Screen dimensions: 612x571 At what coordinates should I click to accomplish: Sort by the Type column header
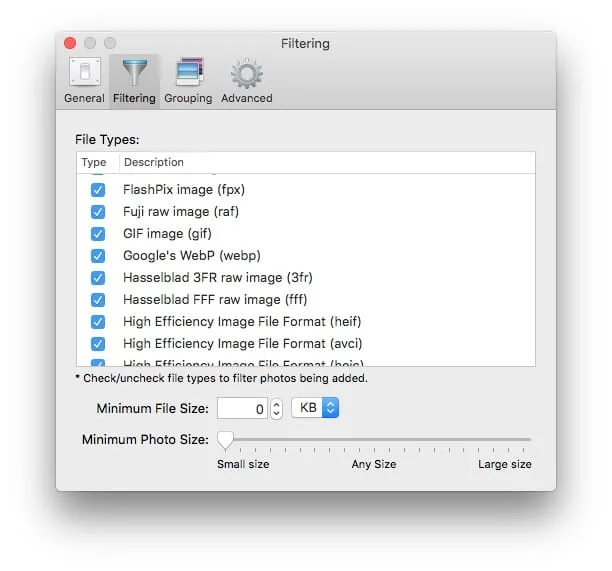[x=94, y=162]
